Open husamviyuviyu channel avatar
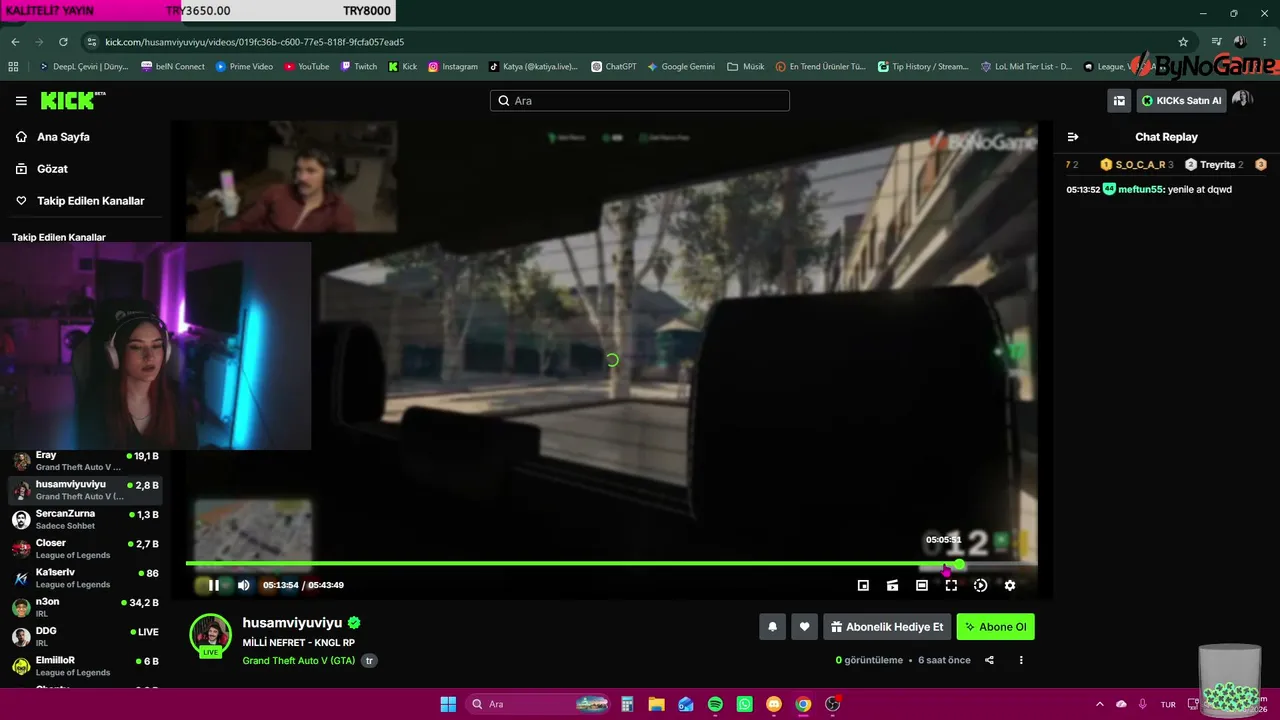Viewport: 1280px width, 720px height. click(x=210, y=635)
